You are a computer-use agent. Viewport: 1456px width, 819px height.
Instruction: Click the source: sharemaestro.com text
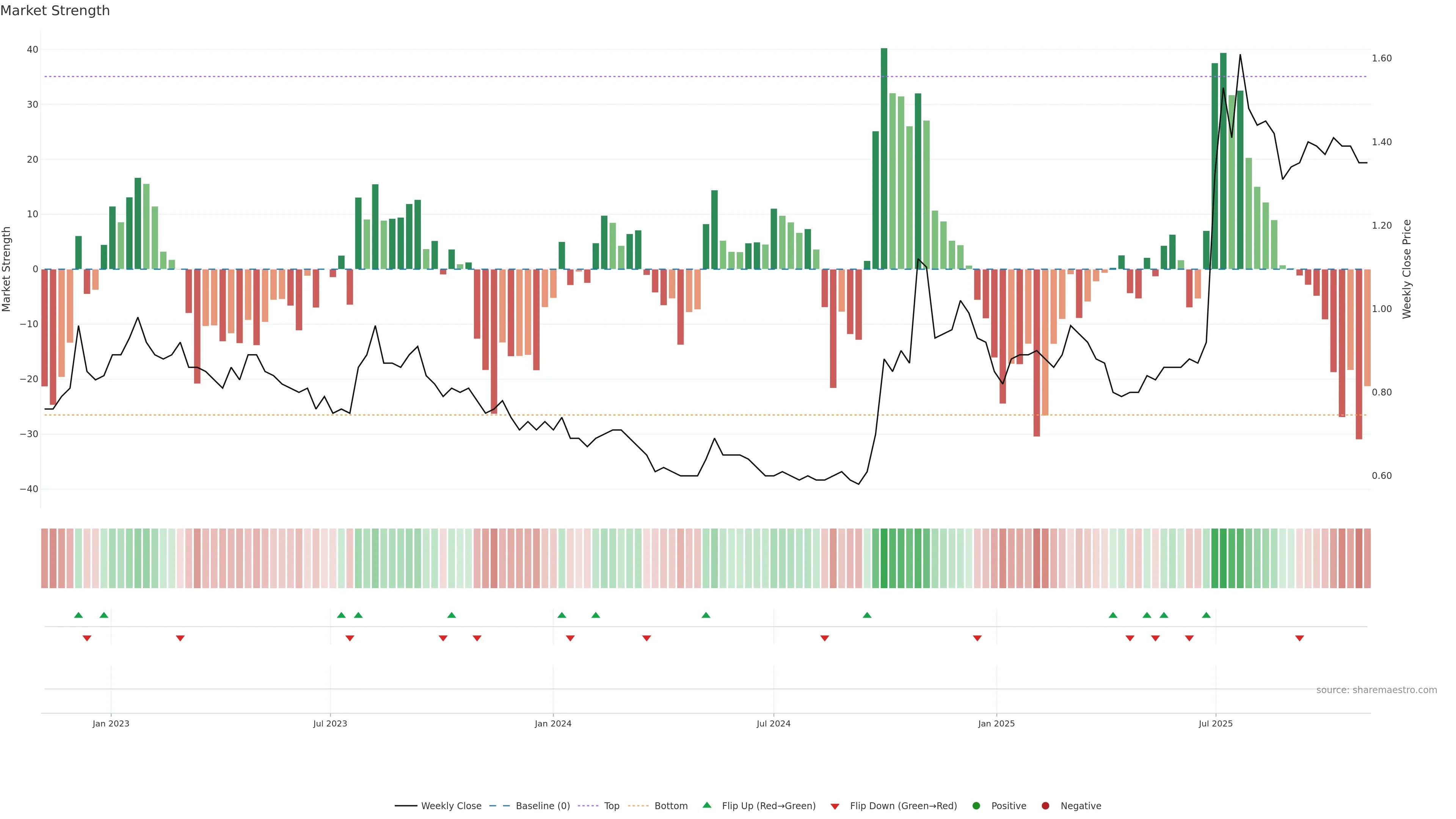pyautogui.click(x=1376, y=690)
